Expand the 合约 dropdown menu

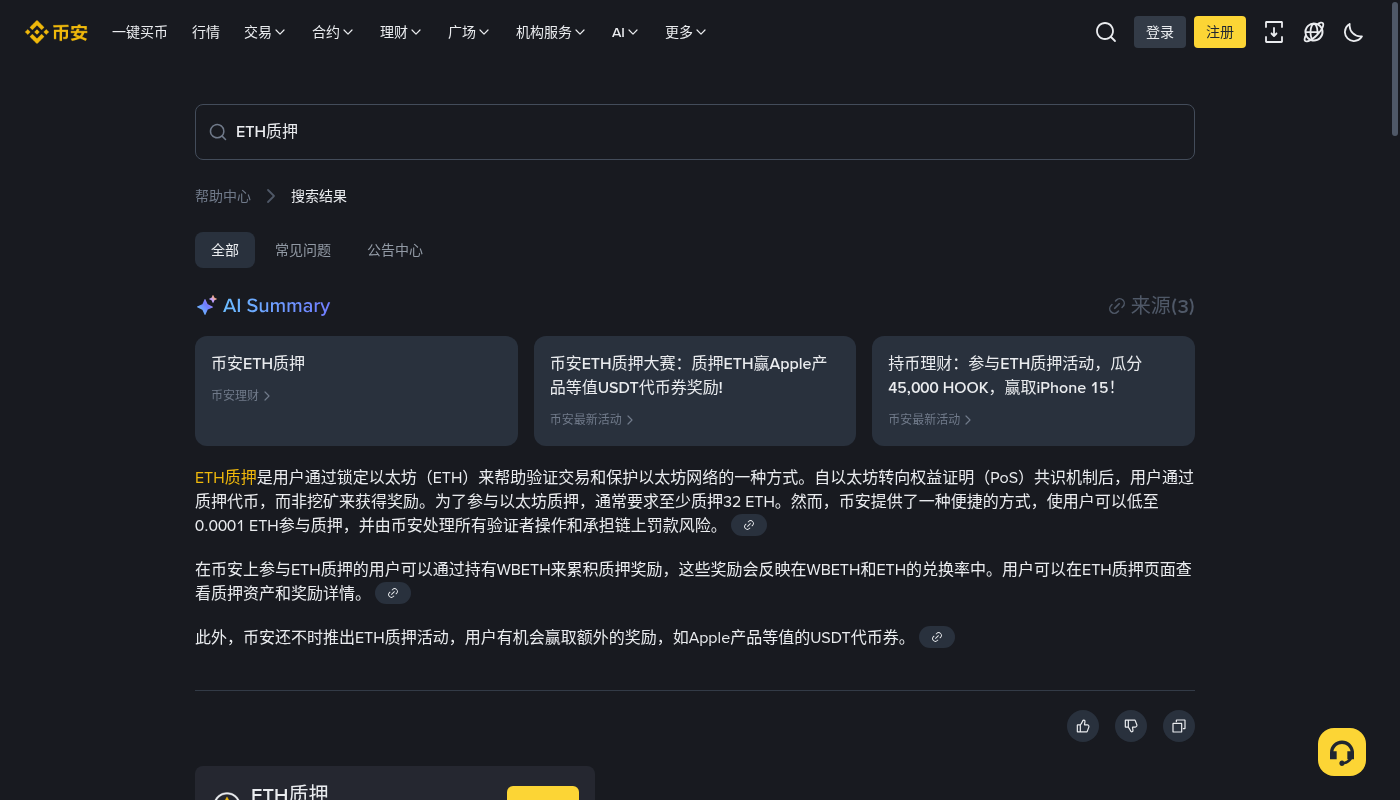tap(333, 32)
